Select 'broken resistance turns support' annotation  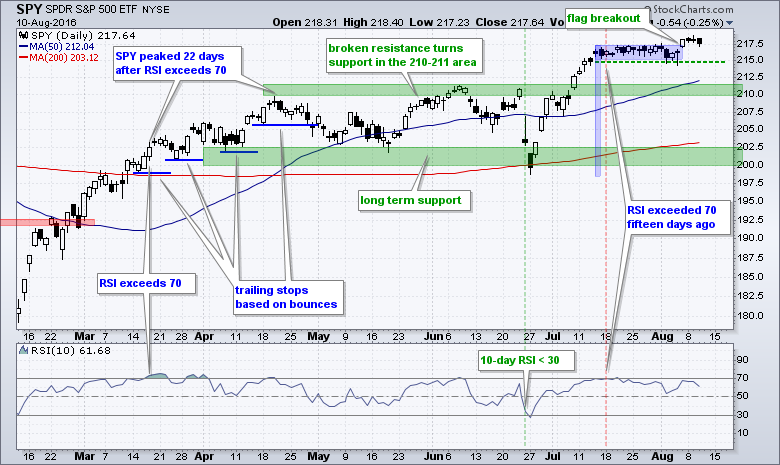(401, 55)
